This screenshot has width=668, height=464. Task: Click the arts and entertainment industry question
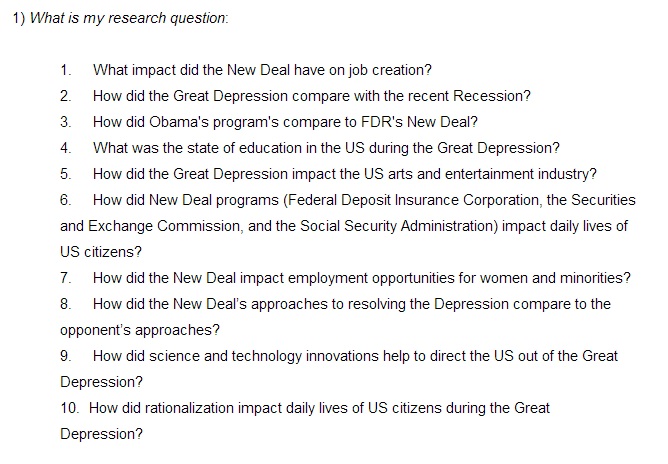click(x=344, y=174)
